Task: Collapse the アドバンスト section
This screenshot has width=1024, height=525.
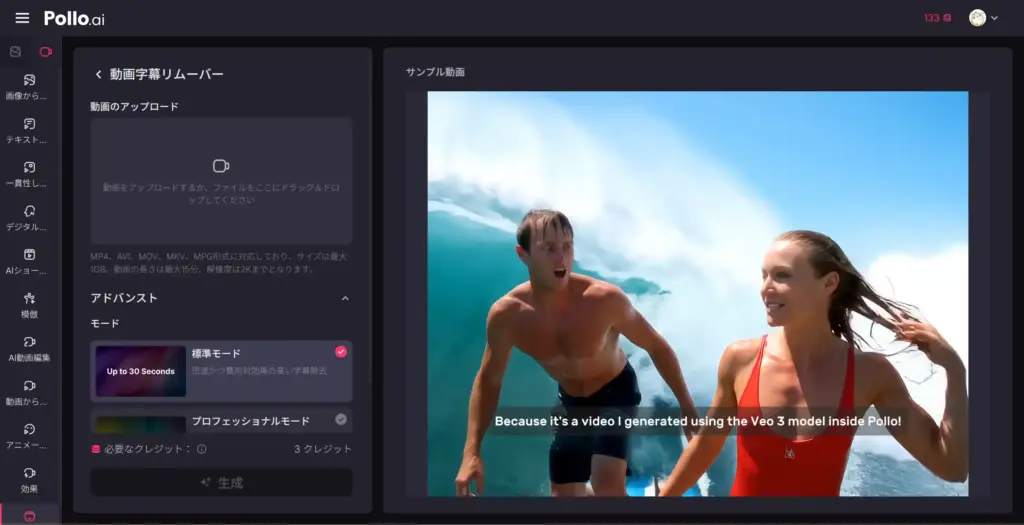Action: pyautogui.click(x=345, y=298)
